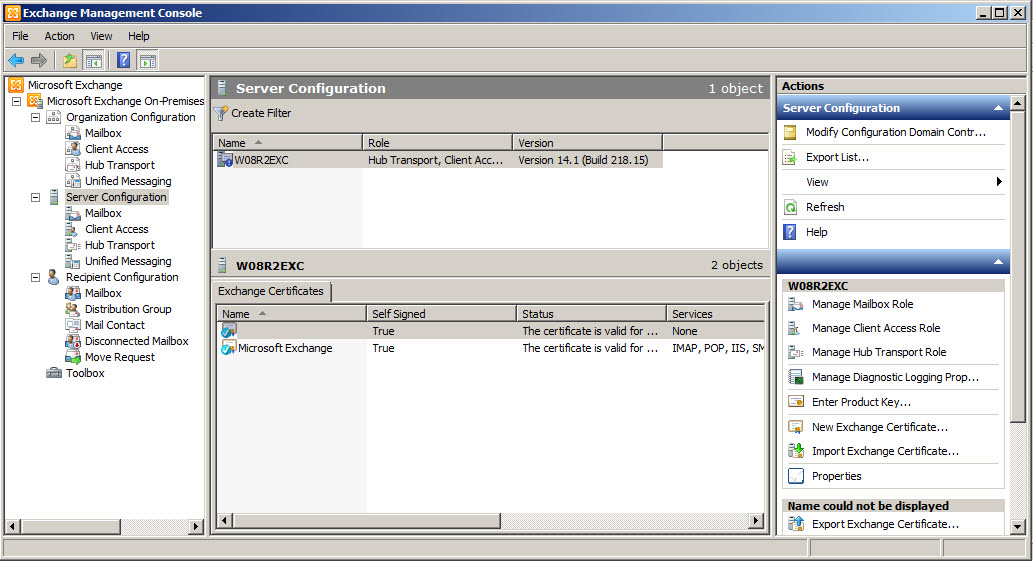Open Hub Transport under Server Configuration
Screen dimensions: 1033x561
(119, 245)
